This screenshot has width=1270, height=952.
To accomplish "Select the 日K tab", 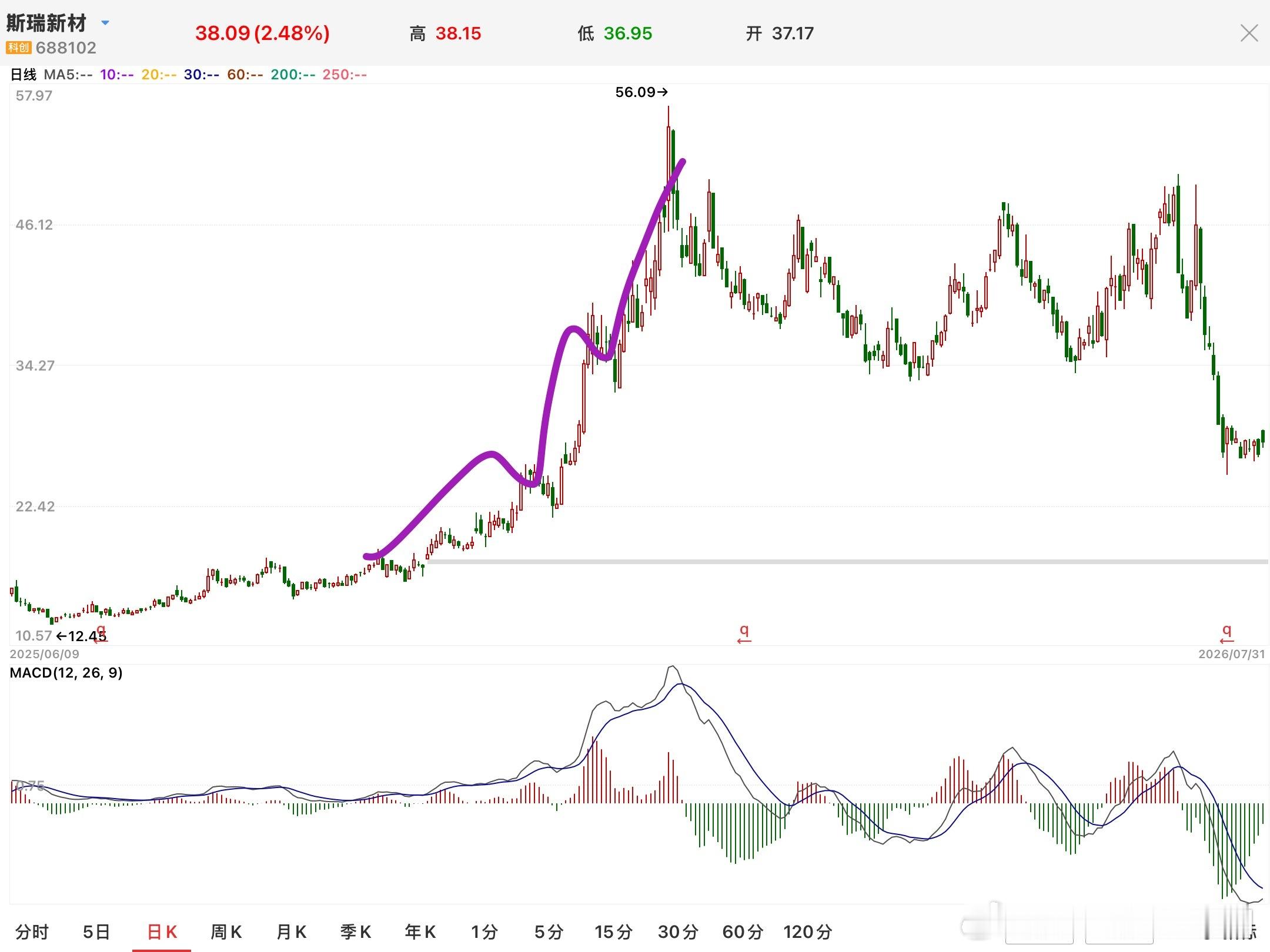I will [x=162, y=932].
